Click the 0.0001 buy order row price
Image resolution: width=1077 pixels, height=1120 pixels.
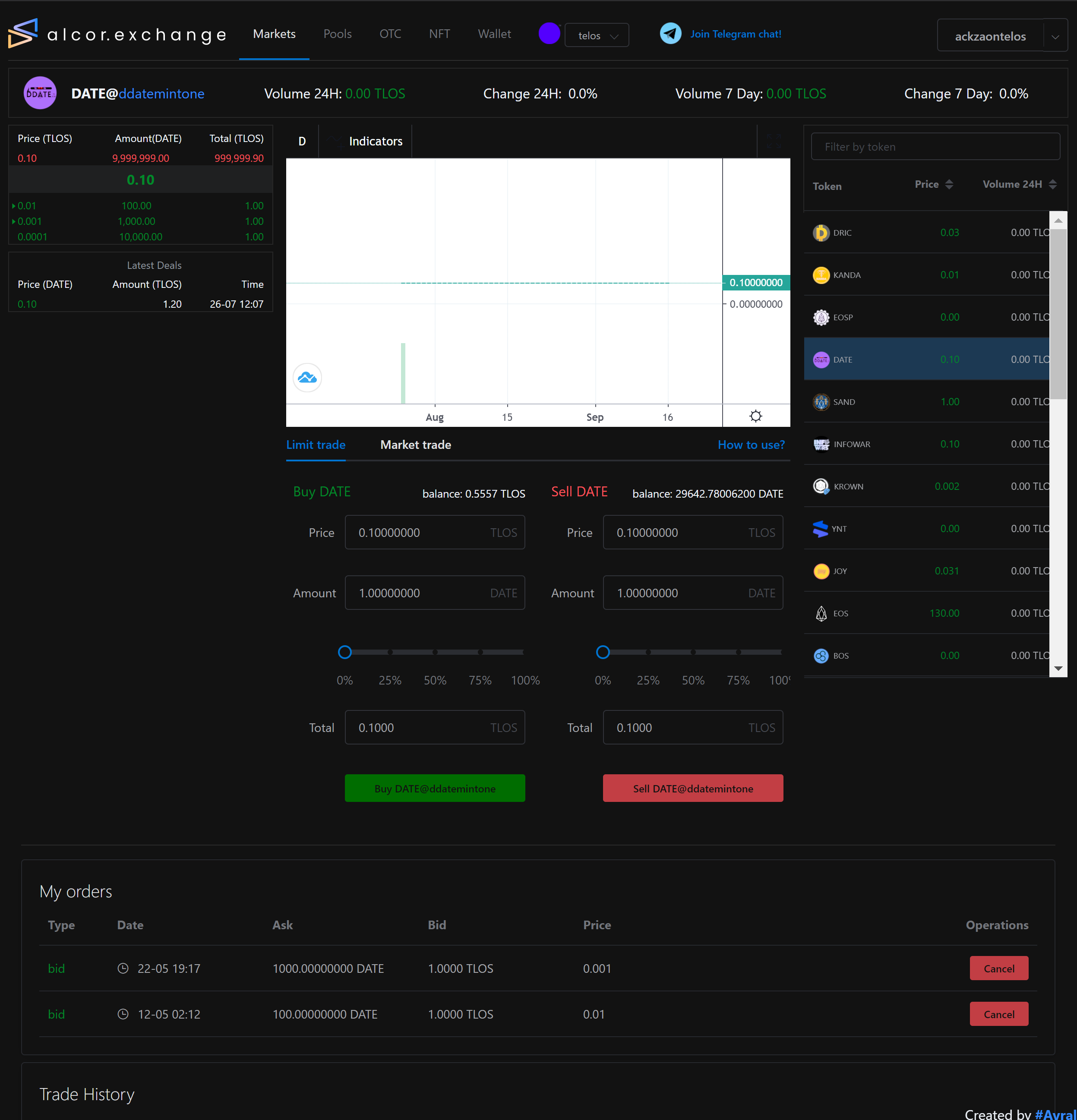click(32, 237)
